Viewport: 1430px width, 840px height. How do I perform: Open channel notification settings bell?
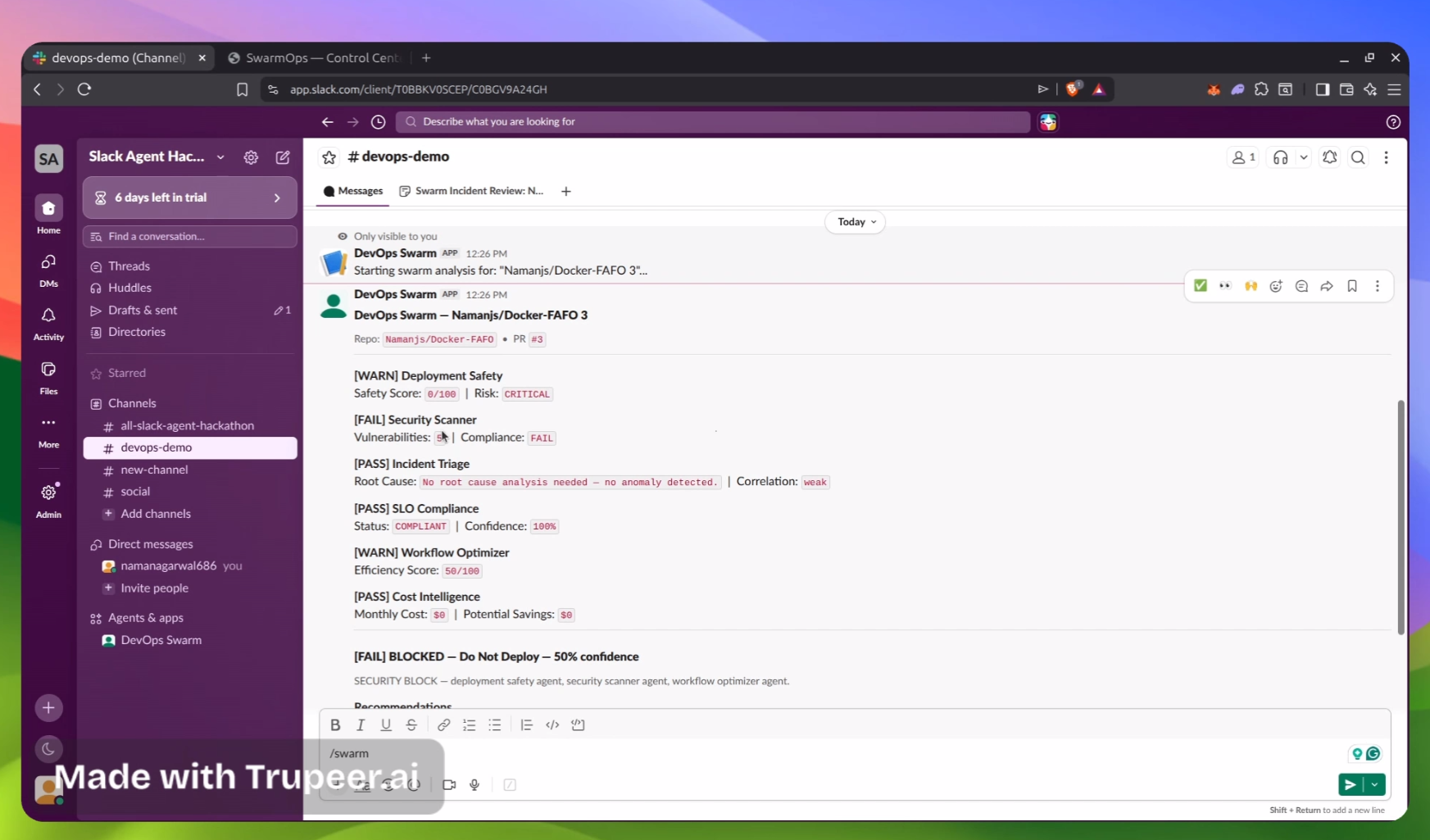tap(1330, 157)
